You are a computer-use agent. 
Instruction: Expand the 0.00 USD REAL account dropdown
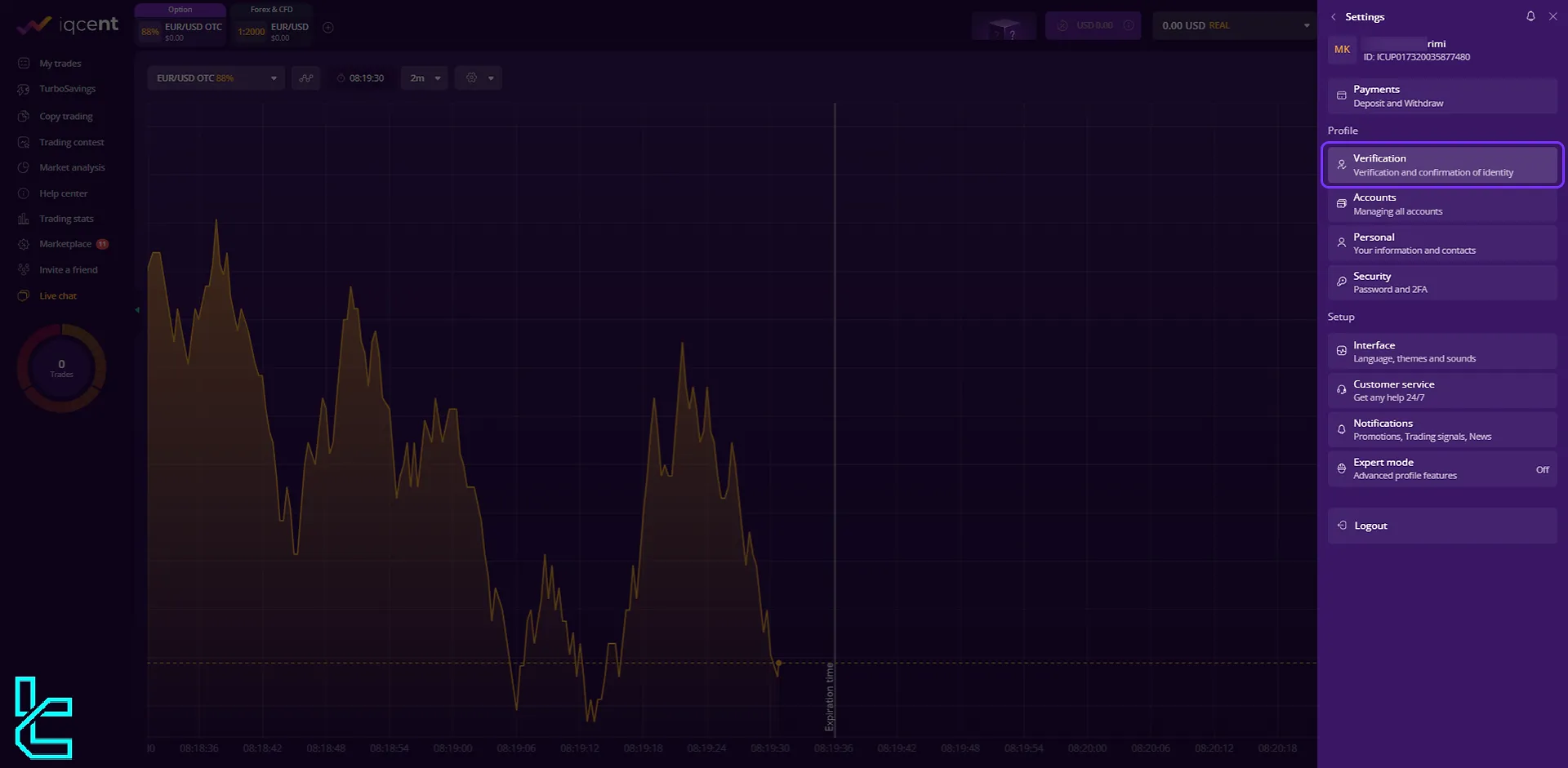(1233, 26)
